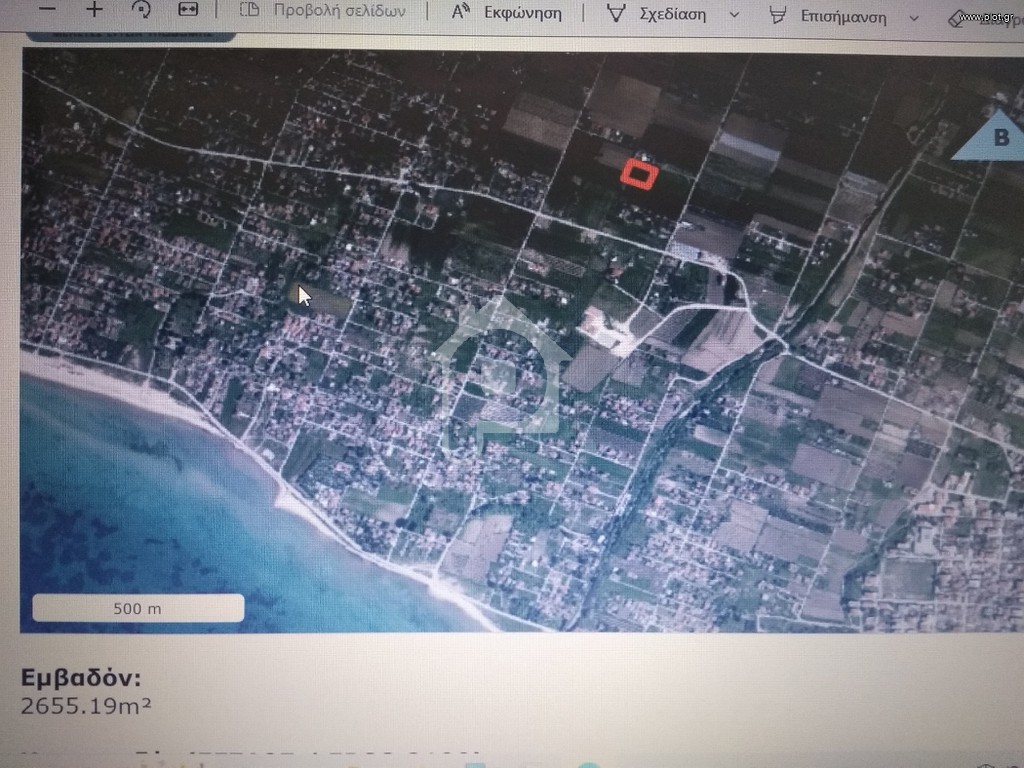1024x768 pixels.
Task: Click the 'B' north arrow marker
Action: (x=993, y=136)
